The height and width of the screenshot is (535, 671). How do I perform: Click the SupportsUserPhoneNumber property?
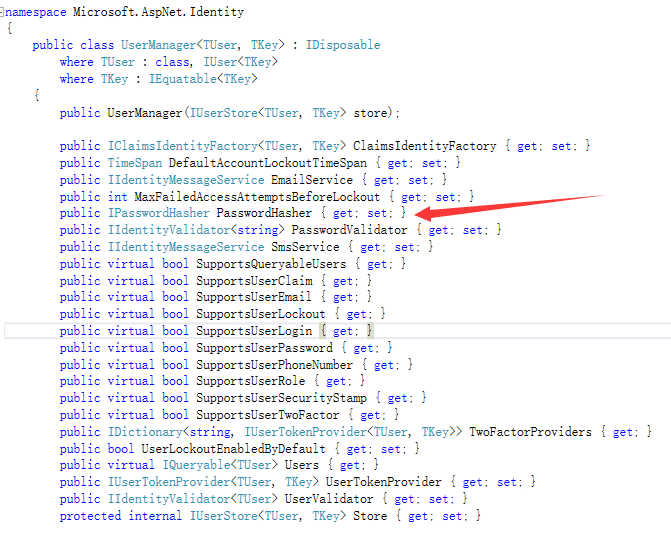click(x=274, y=365)
